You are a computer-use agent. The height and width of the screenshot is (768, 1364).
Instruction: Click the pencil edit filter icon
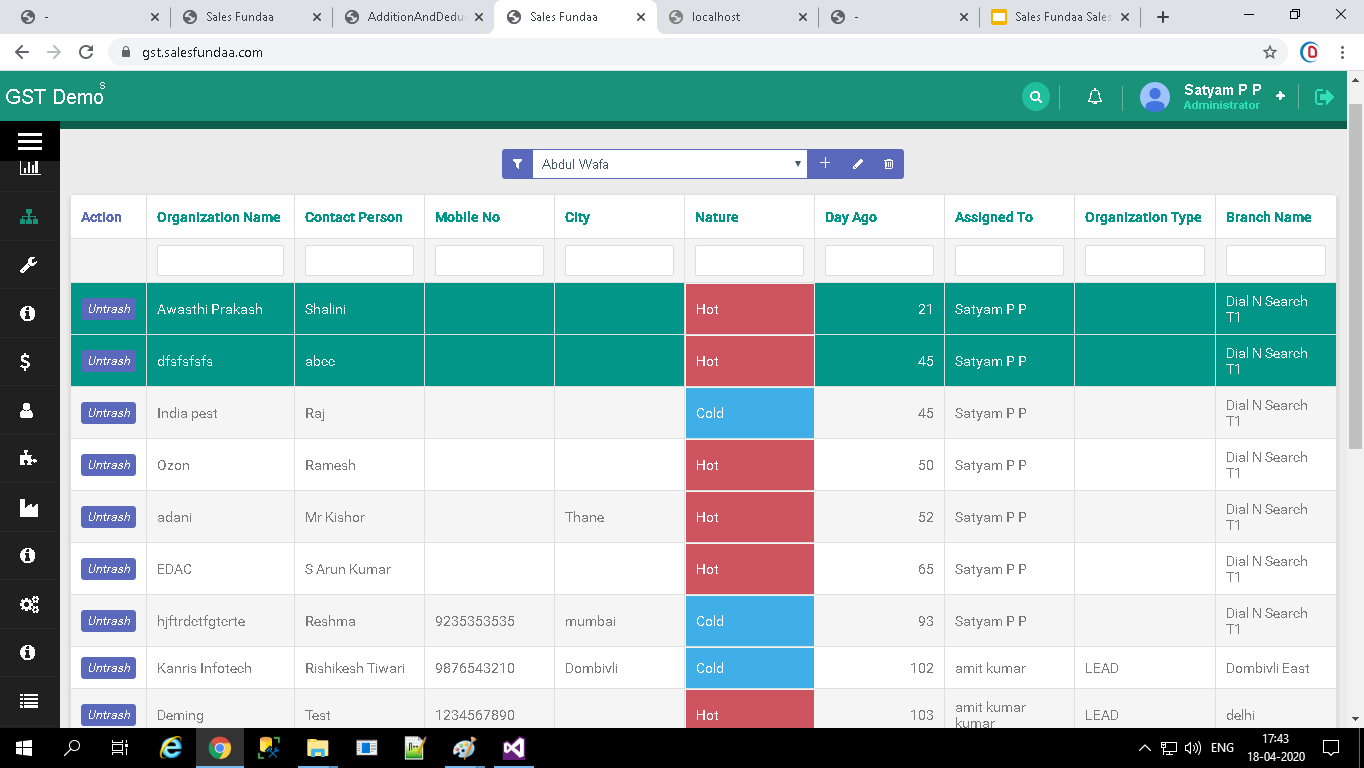point(857,164)
